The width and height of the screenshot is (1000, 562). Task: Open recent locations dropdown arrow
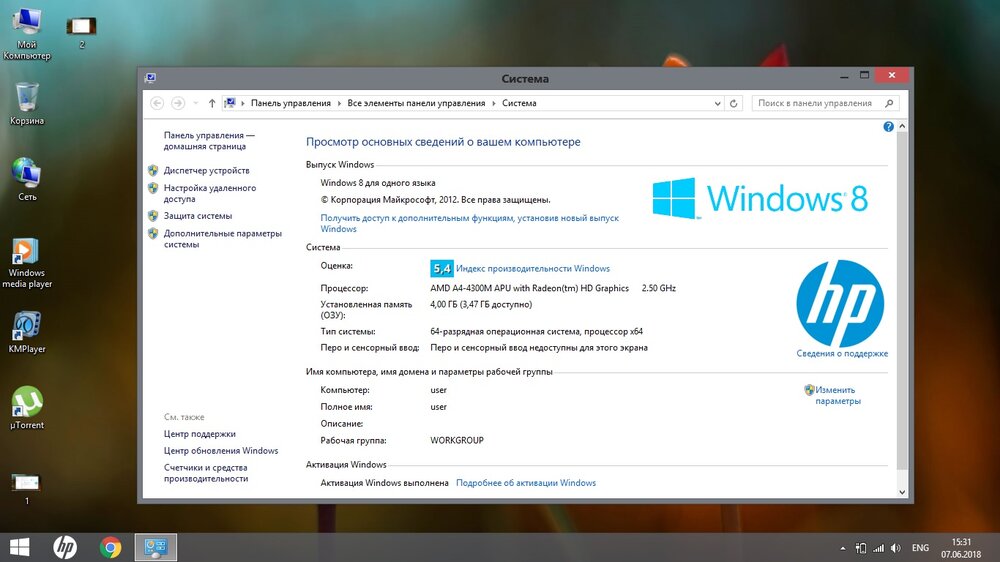click(x=195, y=103)
